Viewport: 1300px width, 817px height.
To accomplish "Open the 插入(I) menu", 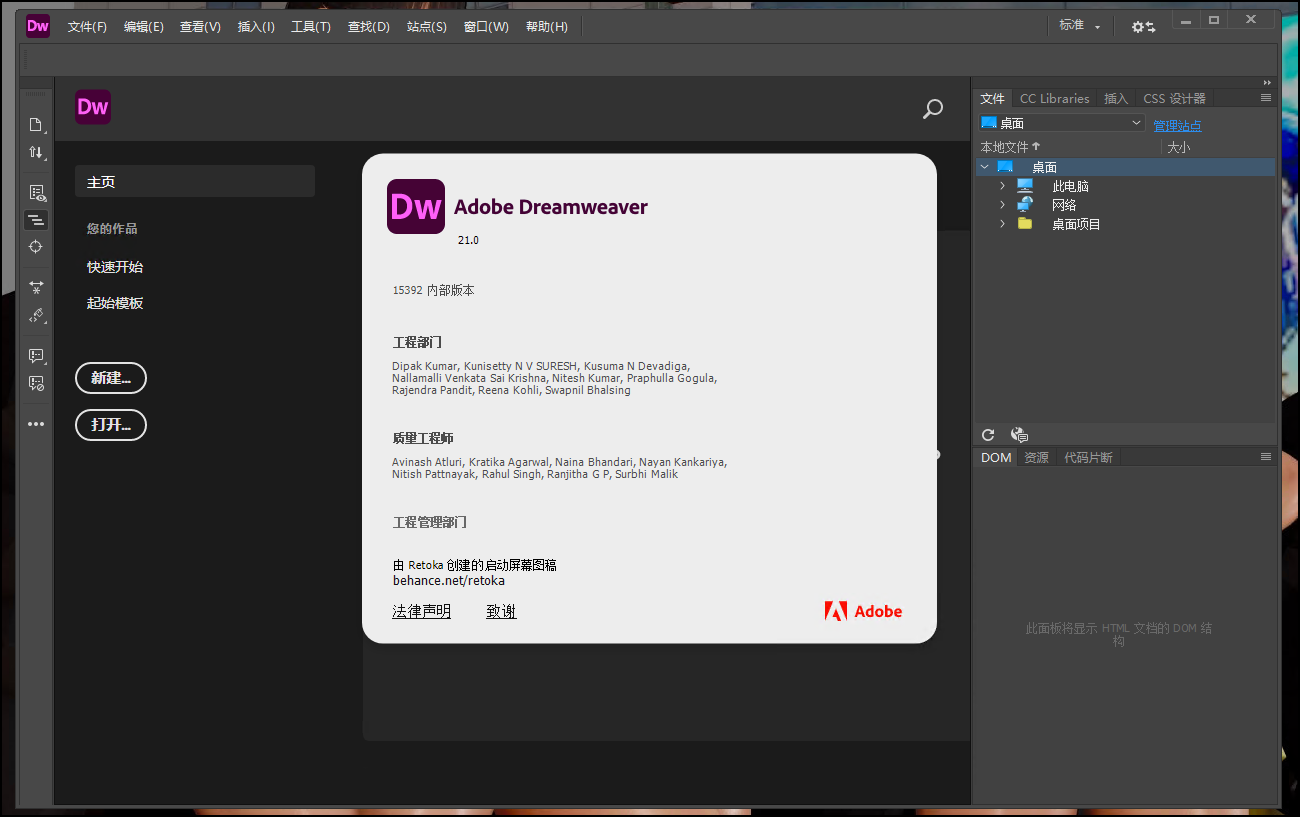I will (x=256, y=27).
